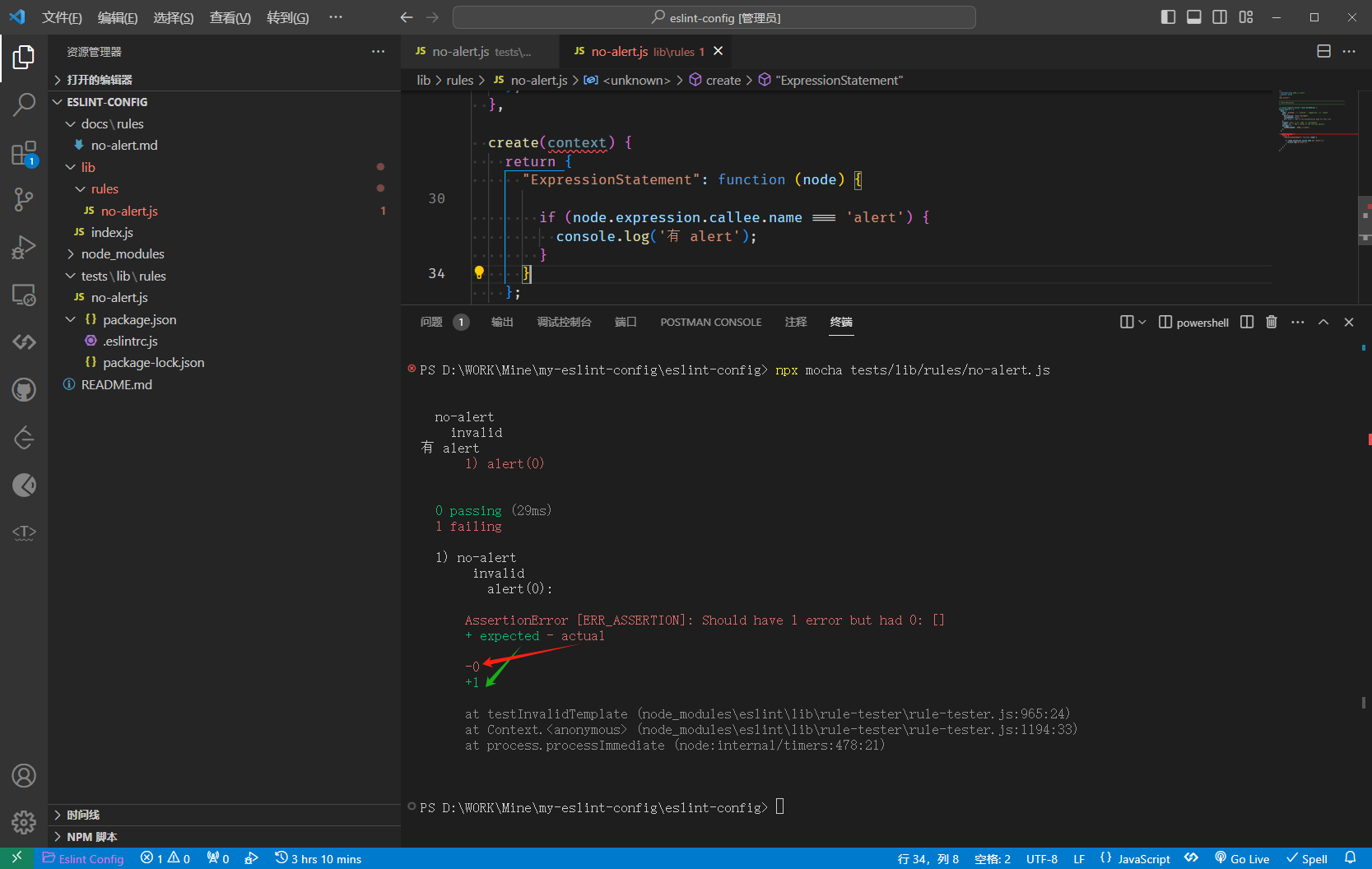The width and height of the screenshot is (1372, 869).
Task: Toggle the bottom panel layout button
Action: point(1193,17)
